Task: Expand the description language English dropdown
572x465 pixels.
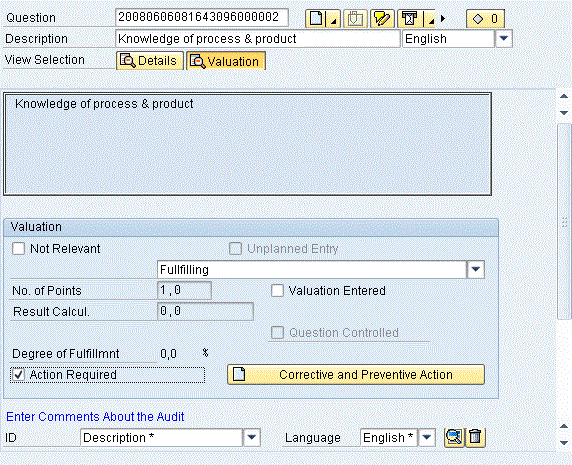Action: [x=504, y=38]
